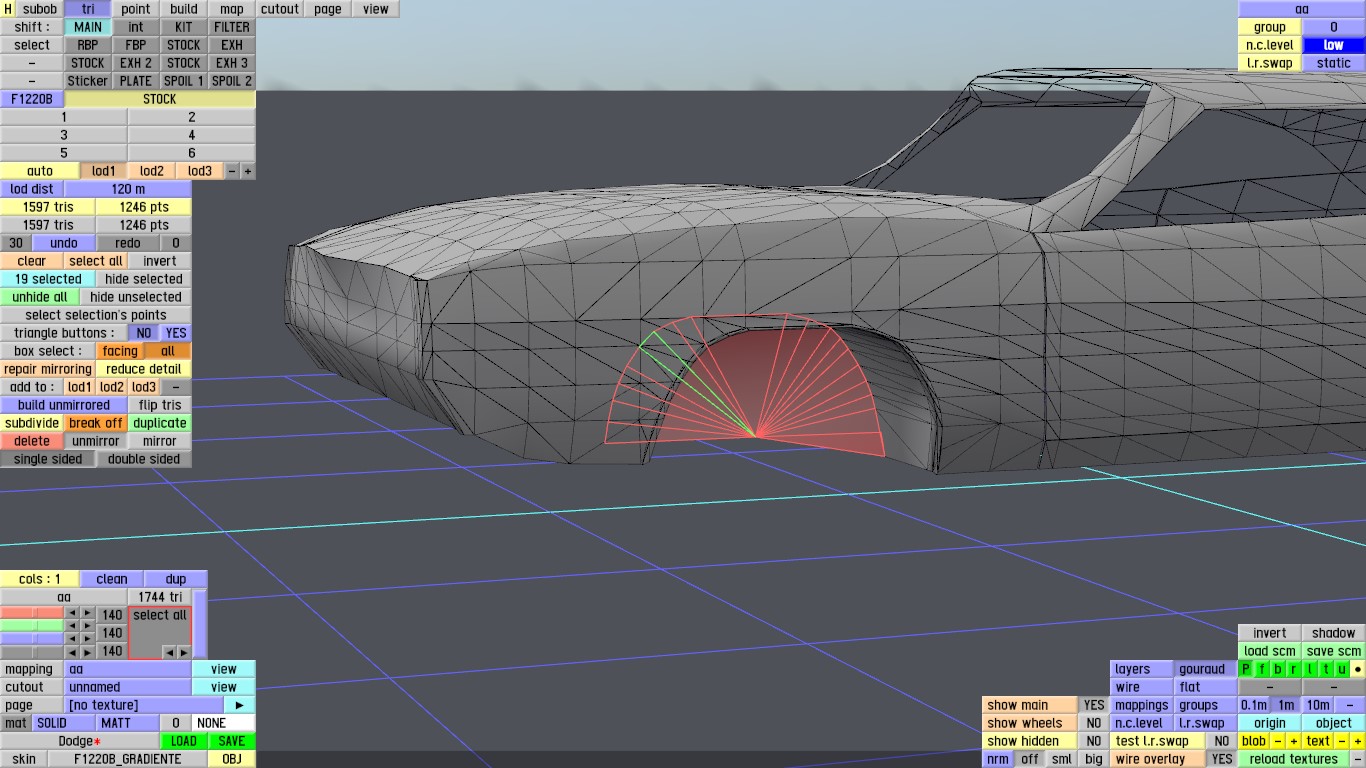Screen dimensions: 1366x768
Task: Open texture page list with the arrow button
Action: pyautogui.click(x=240, y=705)
